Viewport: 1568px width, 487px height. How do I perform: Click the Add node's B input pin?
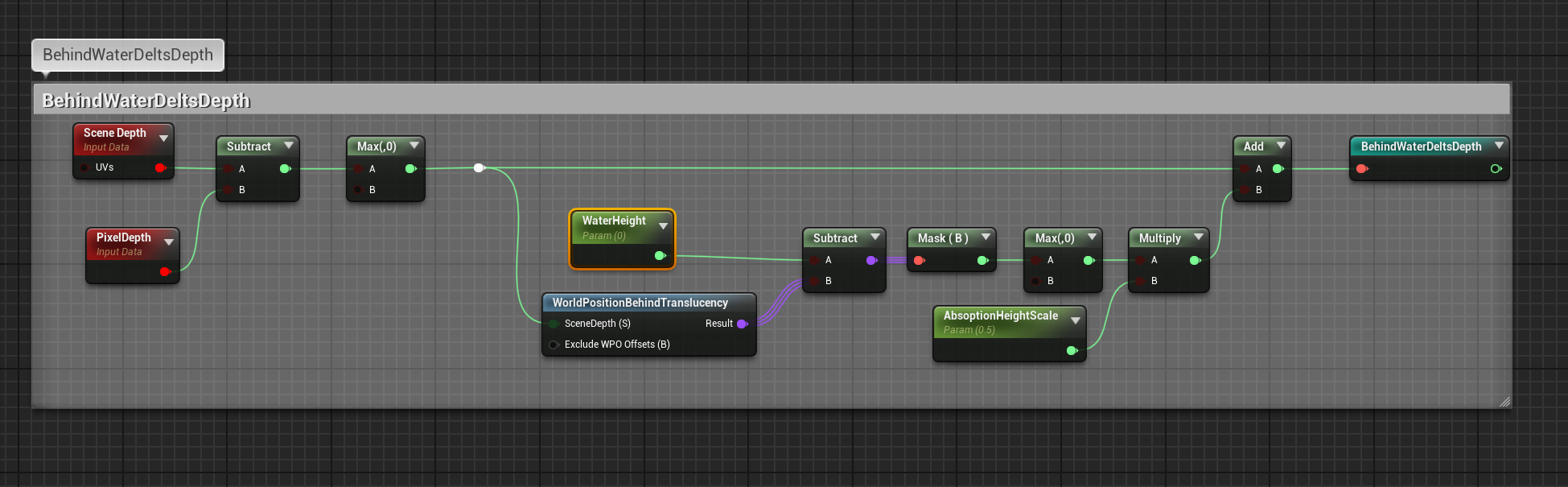point(1245,190)
